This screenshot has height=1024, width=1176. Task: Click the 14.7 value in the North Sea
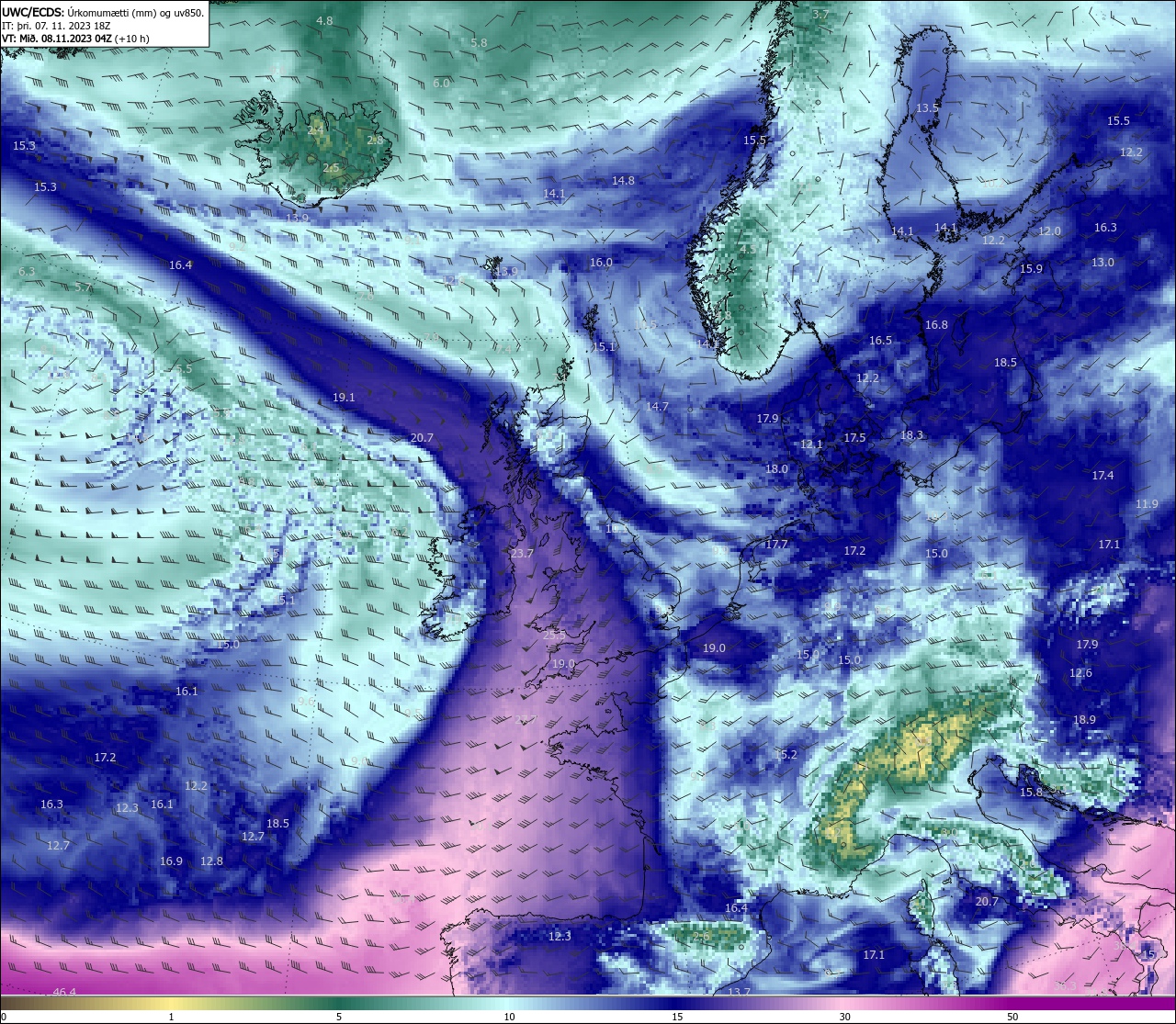click(x=657, y=406)
